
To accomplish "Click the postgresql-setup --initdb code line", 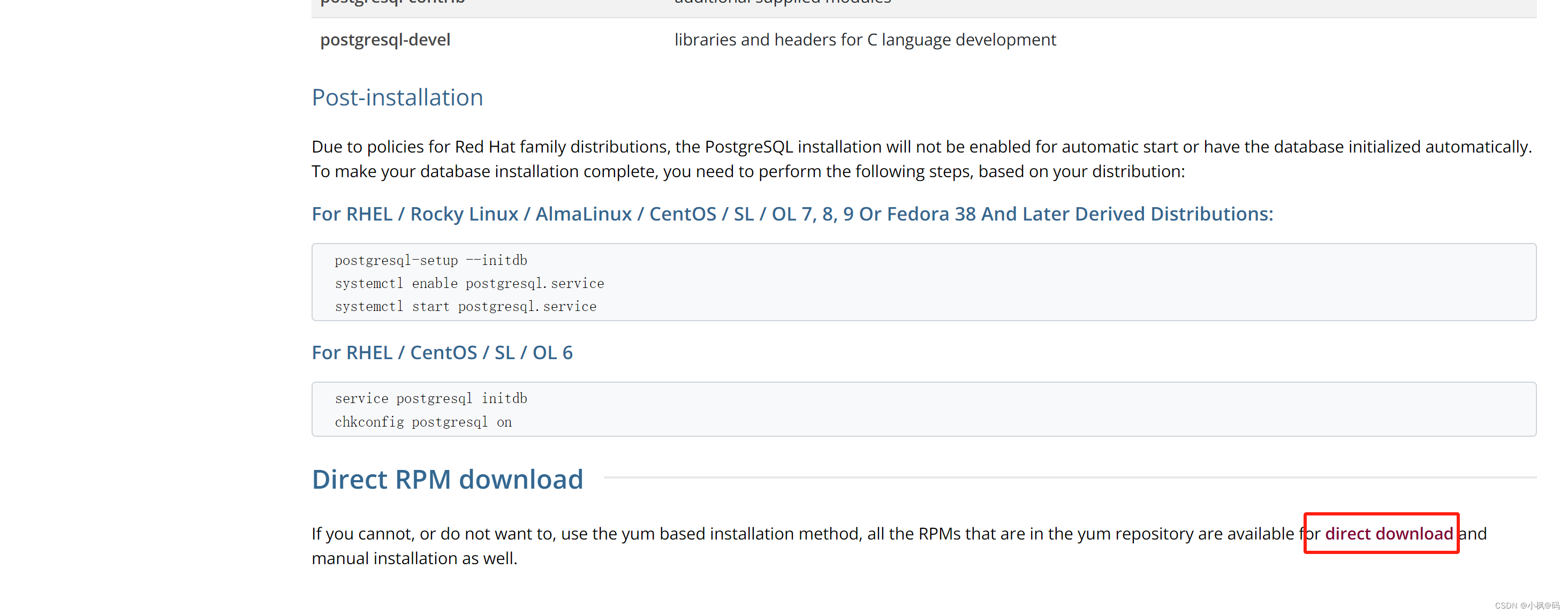I will pos(430,260).
